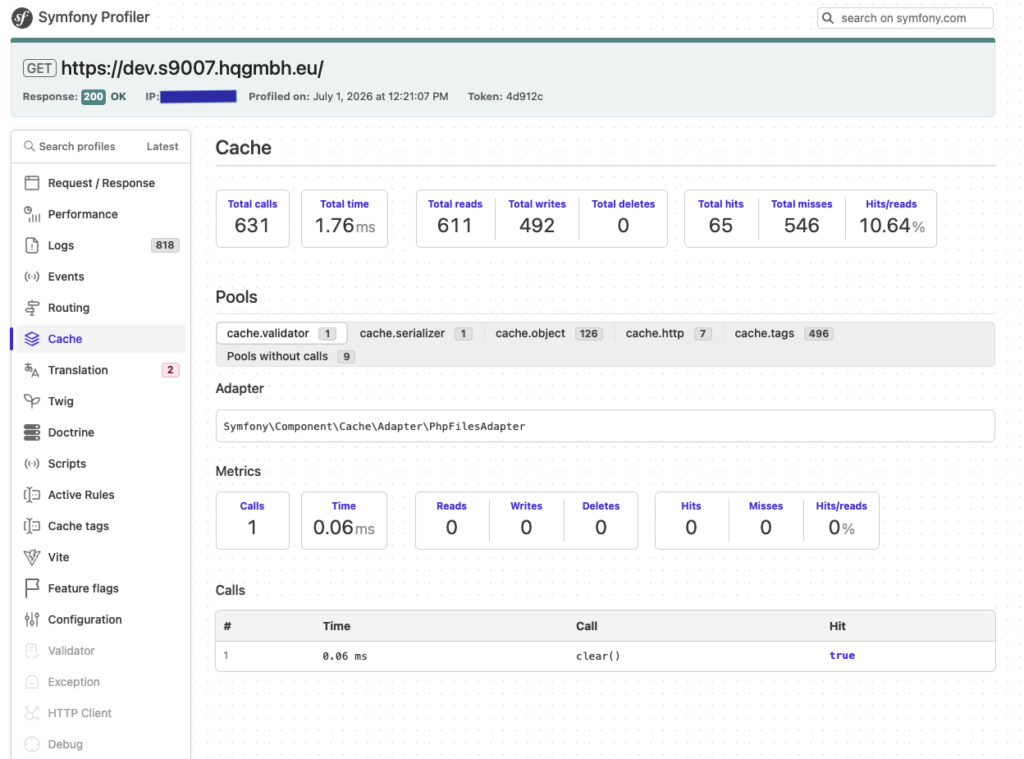
Task: Click the Logs file icon
Action: pyautogui.click(x=31, y=246)
